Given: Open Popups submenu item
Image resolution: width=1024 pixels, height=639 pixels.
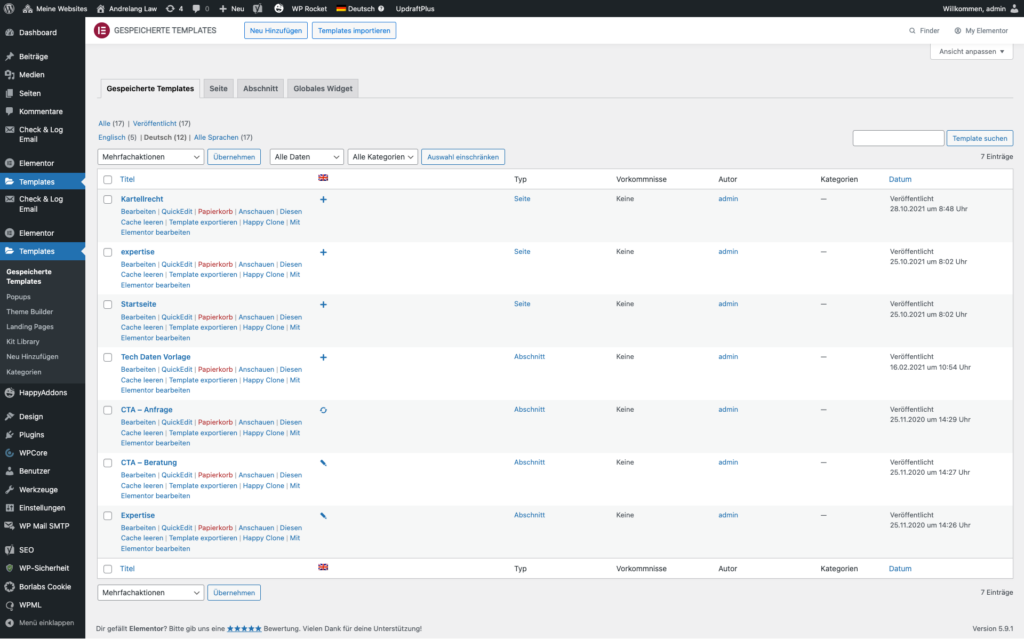Looking at the screenshot, I should click(x=18, y=297).
